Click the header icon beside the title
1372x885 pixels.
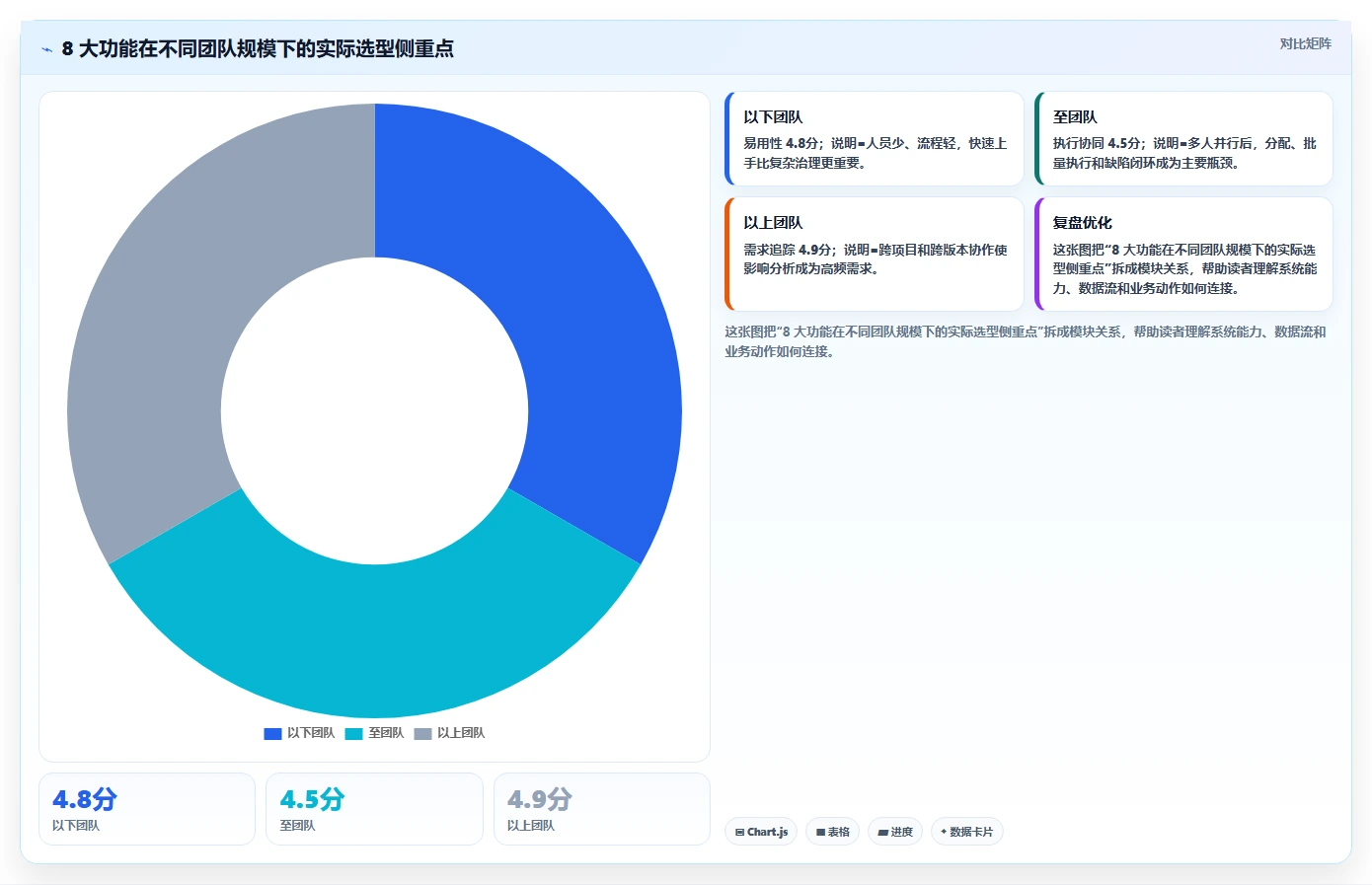click(x=47, y=49)
